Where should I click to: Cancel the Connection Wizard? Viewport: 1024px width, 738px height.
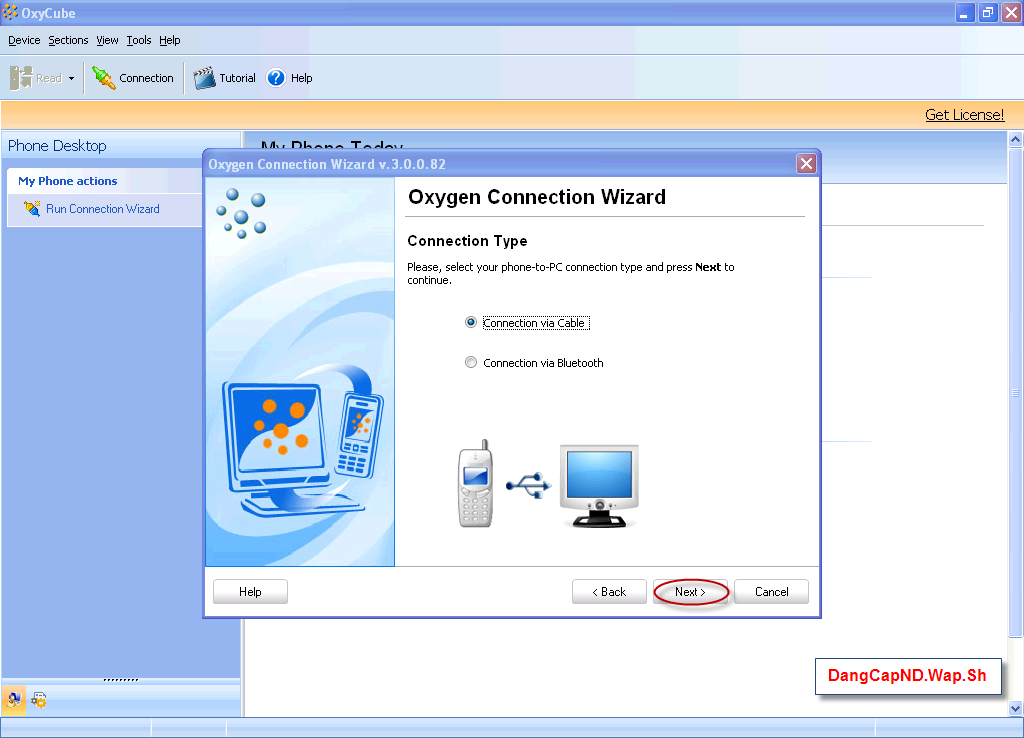click(x=771, y=592)
